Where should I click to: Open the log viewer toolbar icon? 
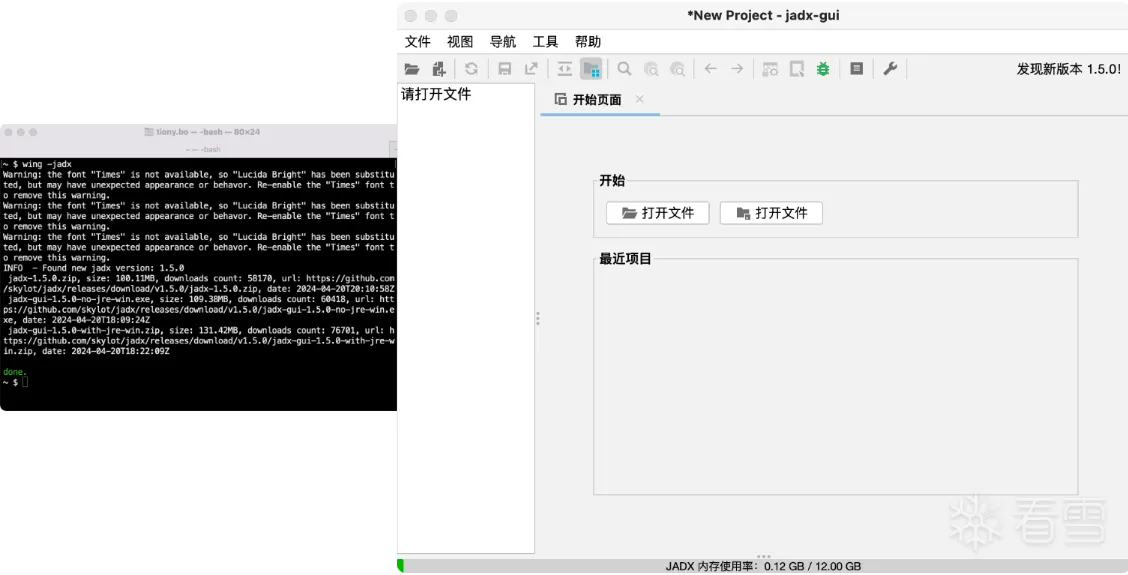coord(857,69)
